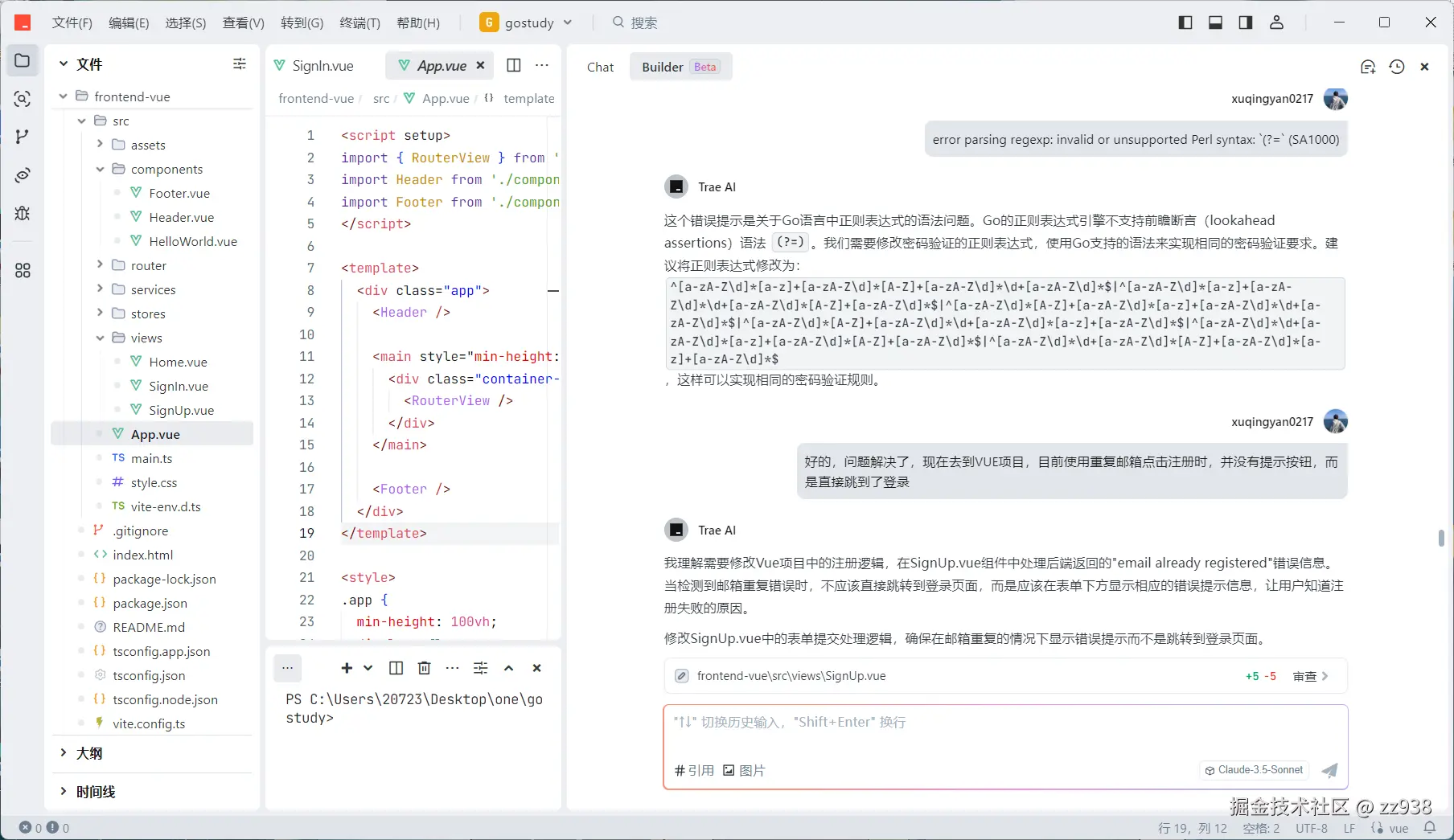Switch to the Builder Beta tab
Image resolution: width=1454 pixels, height=840 pixels.
point(680,67)
